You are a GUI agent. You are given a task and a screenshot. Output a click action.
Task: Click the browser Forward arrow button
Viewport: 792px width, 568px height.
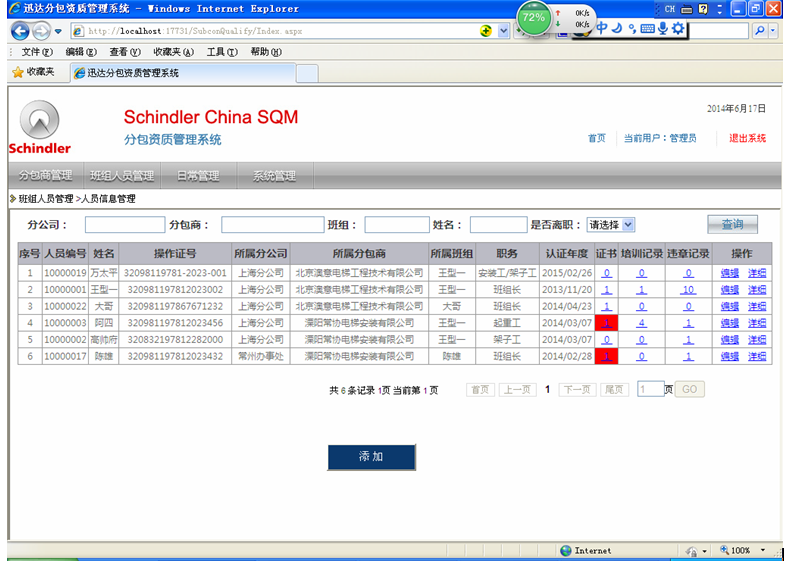(x=41, y=31)
